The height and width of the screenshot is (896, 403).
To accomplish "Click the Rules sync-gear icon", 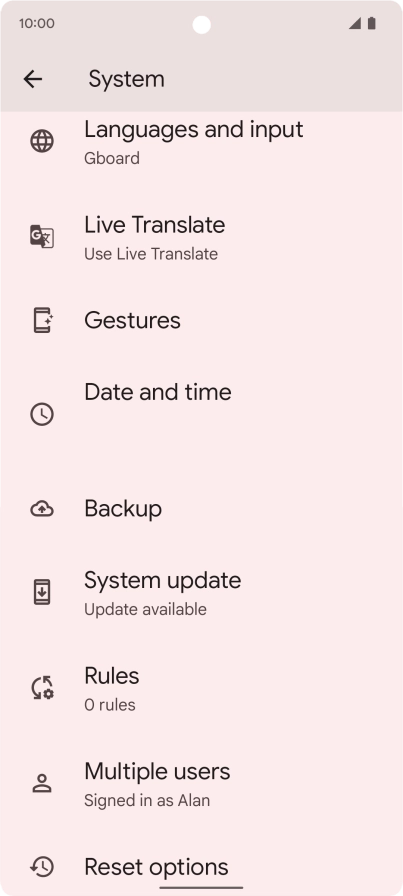I will [x=42, y=687].
